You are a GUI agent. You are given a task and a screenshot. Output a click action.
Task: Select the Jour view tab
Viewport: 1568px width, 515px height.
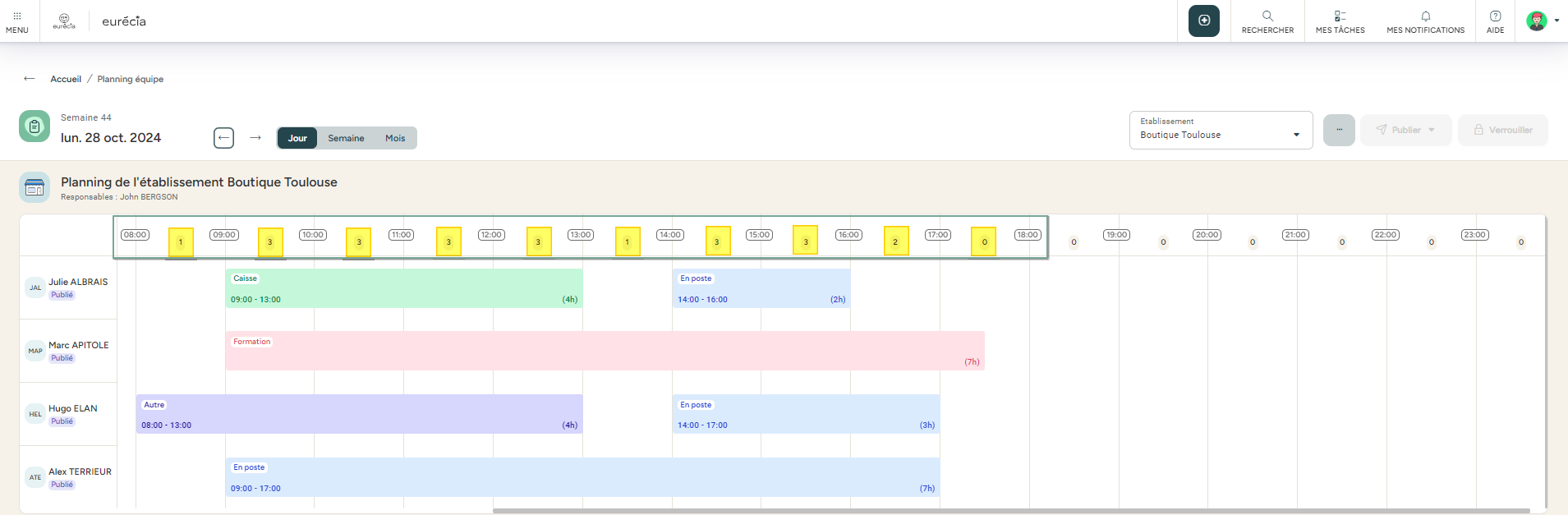point(297,138)
